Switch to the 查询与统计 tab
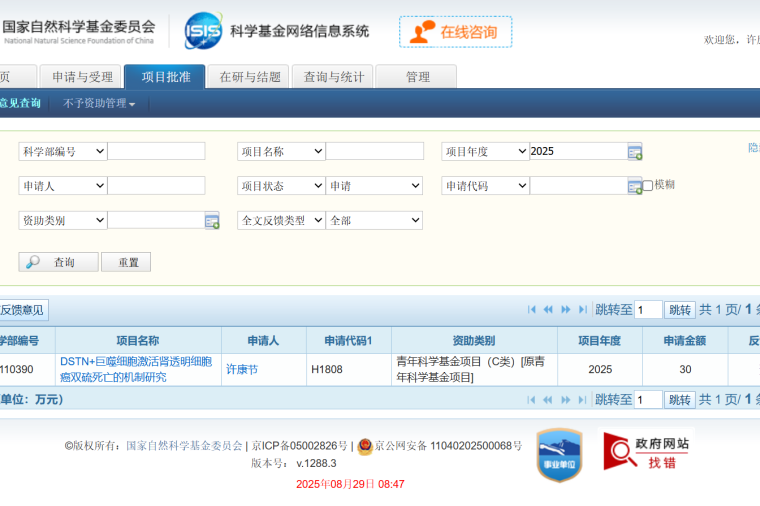760x506 pixels. 333,77
